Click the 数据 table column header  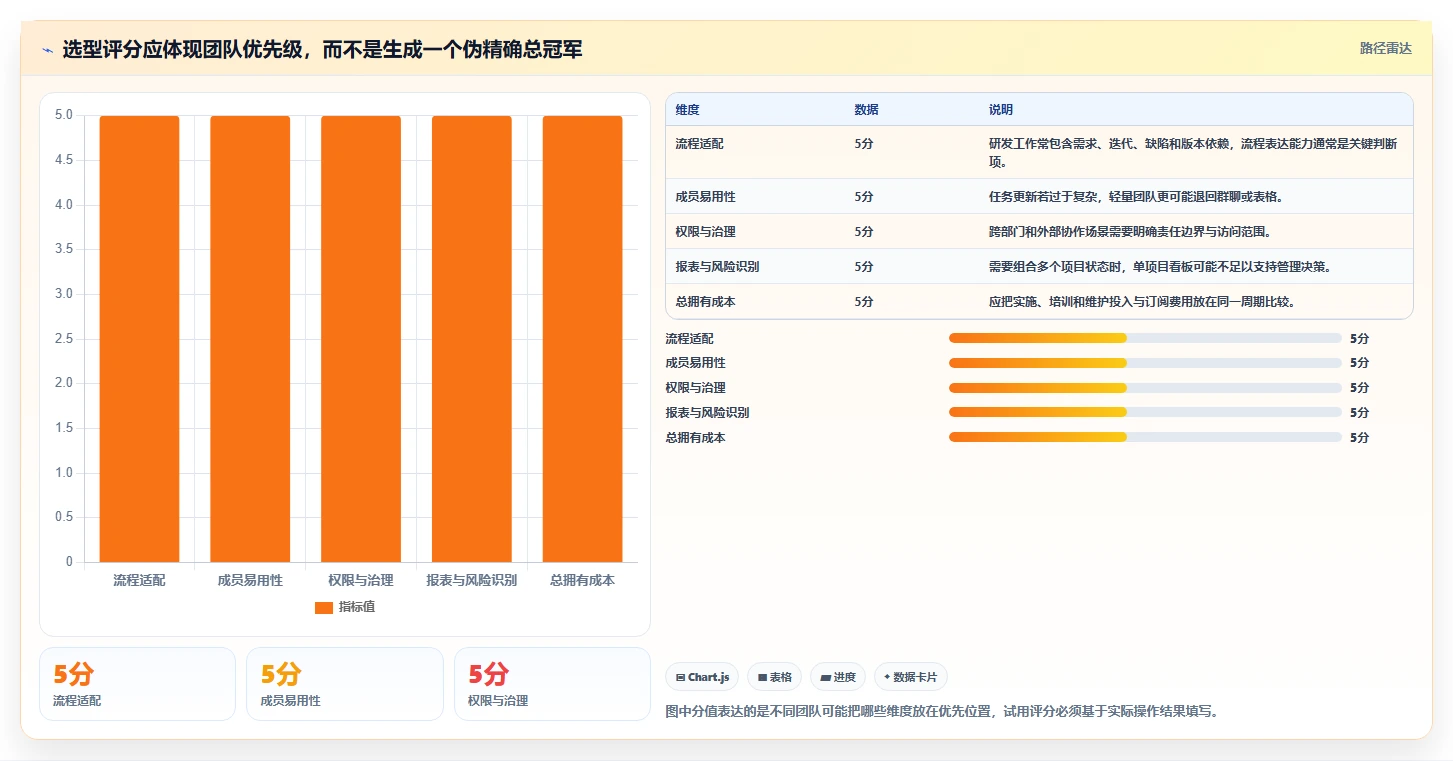866,110
